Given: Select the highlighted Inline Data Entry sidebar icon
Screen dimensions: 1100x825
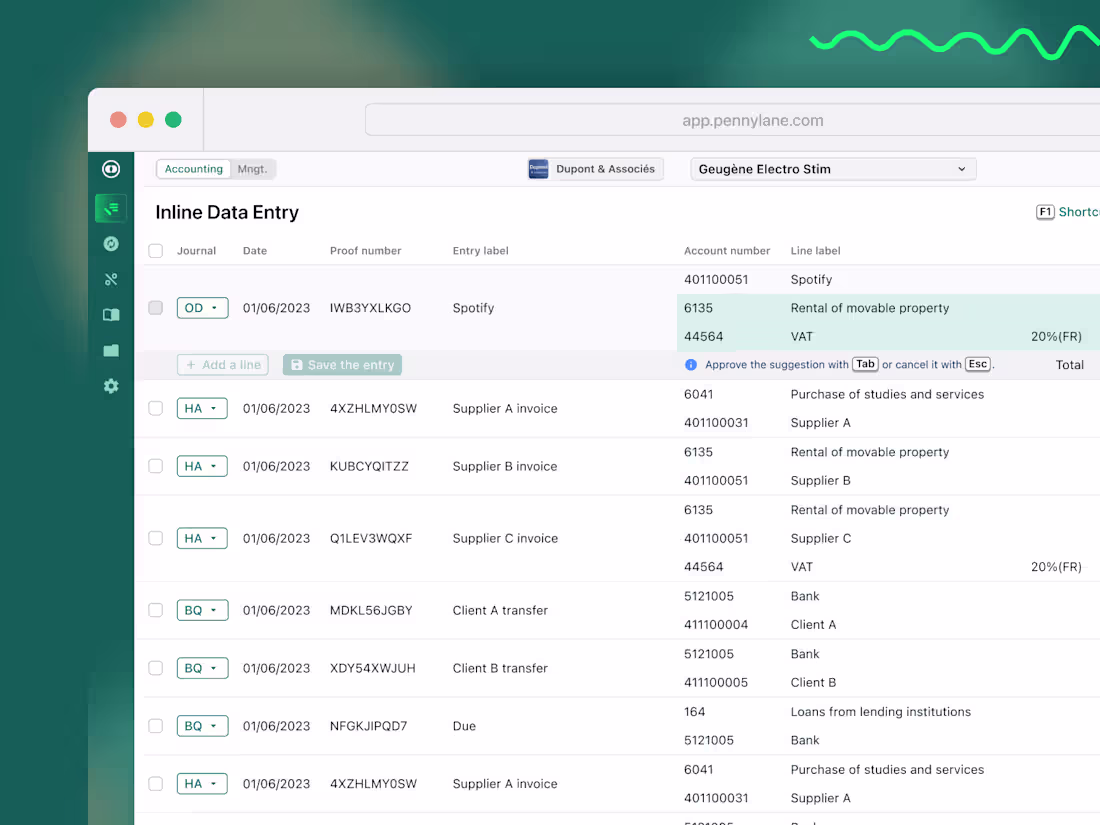Looking at the screenshot, I should tap(111, 208).
